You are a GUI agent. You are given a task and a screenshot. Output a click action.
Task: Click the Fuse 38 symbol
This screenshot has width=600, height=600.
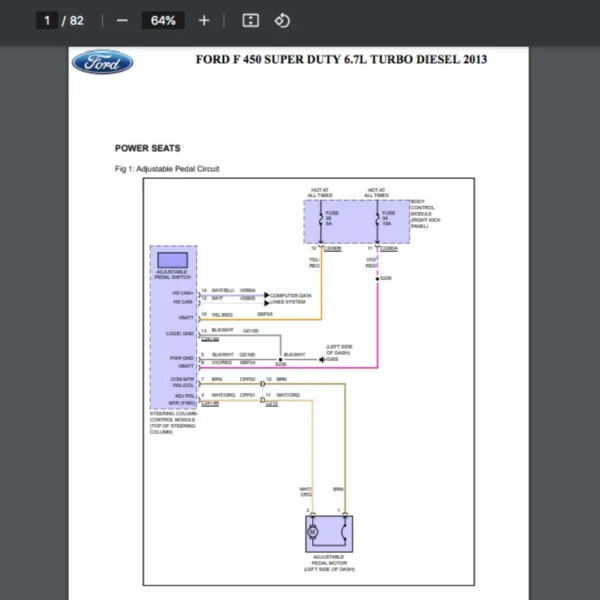click(x=320, y=214)
